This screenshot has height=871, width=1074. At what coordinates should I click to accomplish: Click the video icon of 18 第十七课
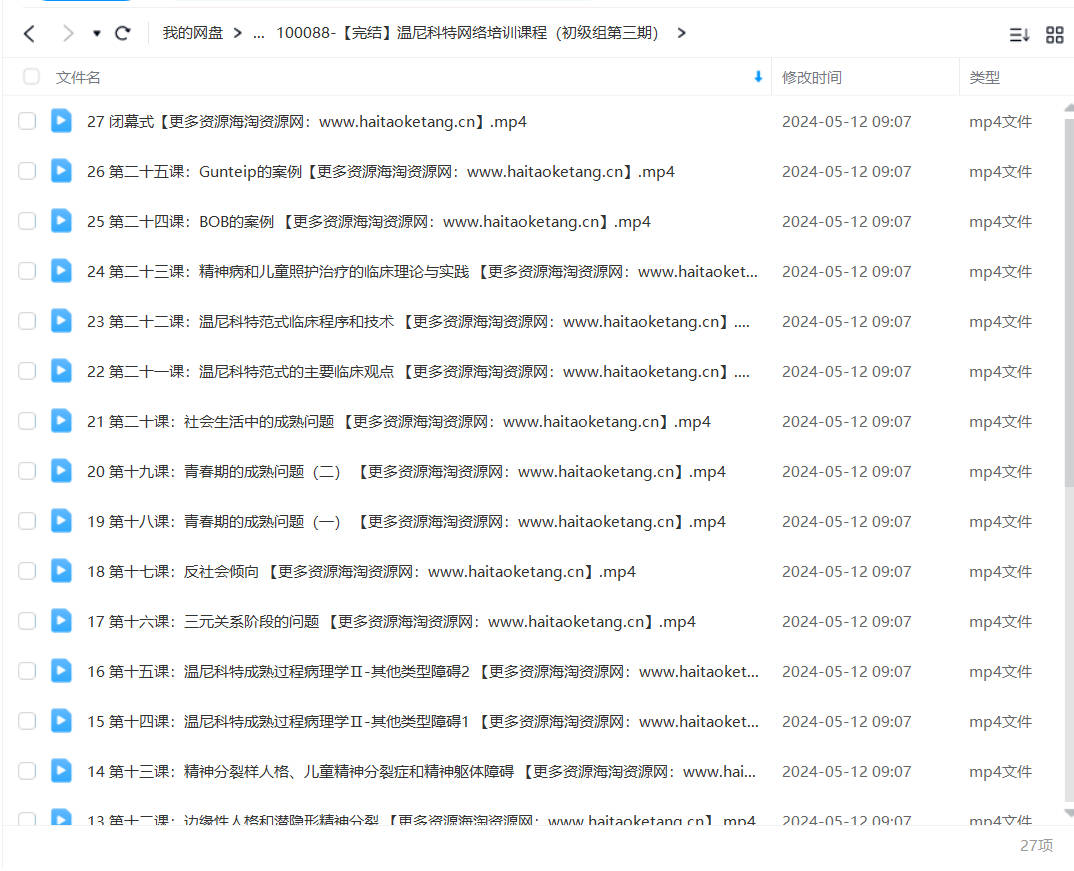[x=61, y=570]
